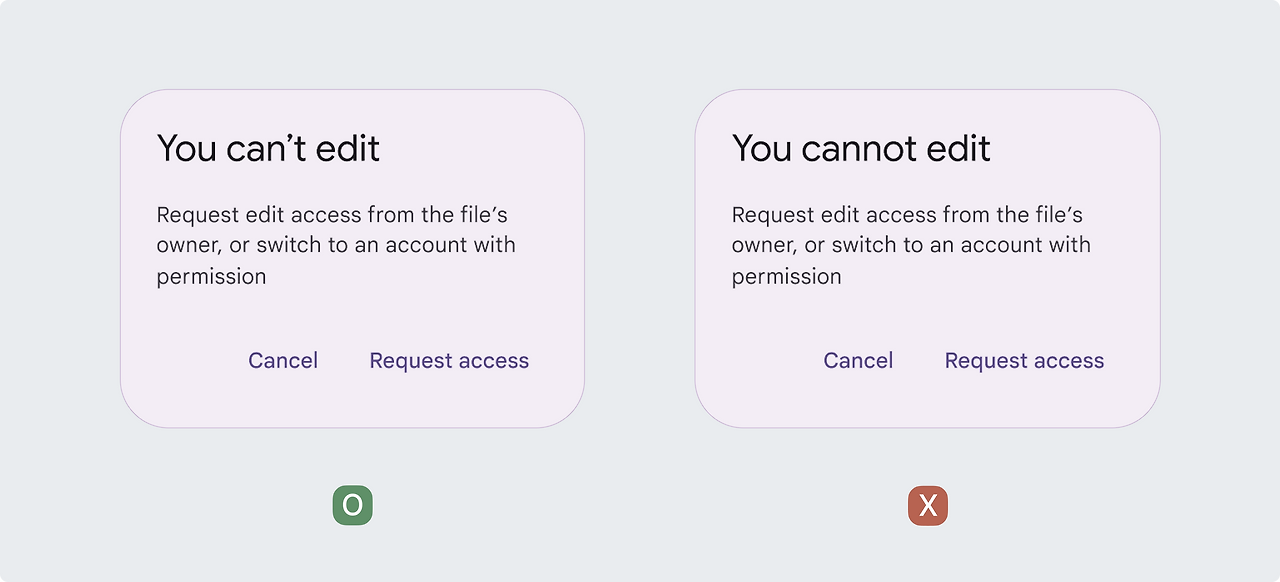Click the word "account" in the right dialog
This screenshot has height=582, width=1280.
1003,246
